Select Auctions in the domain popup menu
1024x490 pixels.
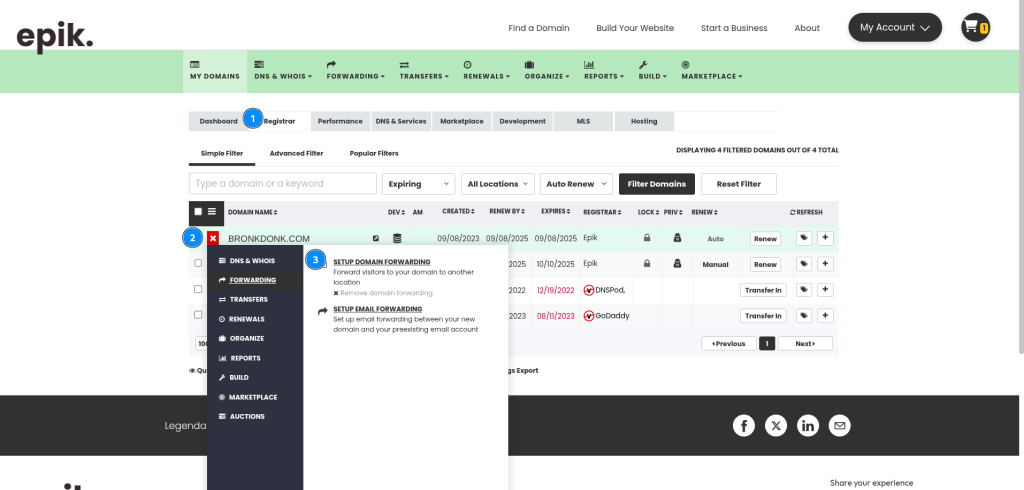(255, 416)
